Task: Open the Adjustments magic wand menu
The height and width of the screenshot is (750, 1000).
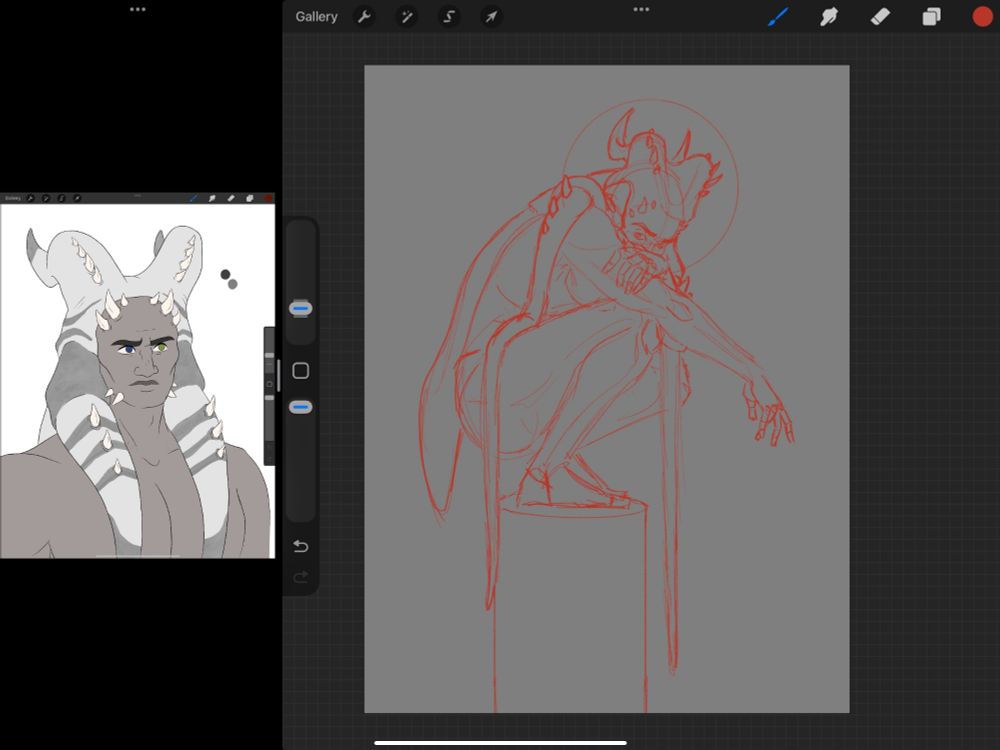Action: pos(407,17)
